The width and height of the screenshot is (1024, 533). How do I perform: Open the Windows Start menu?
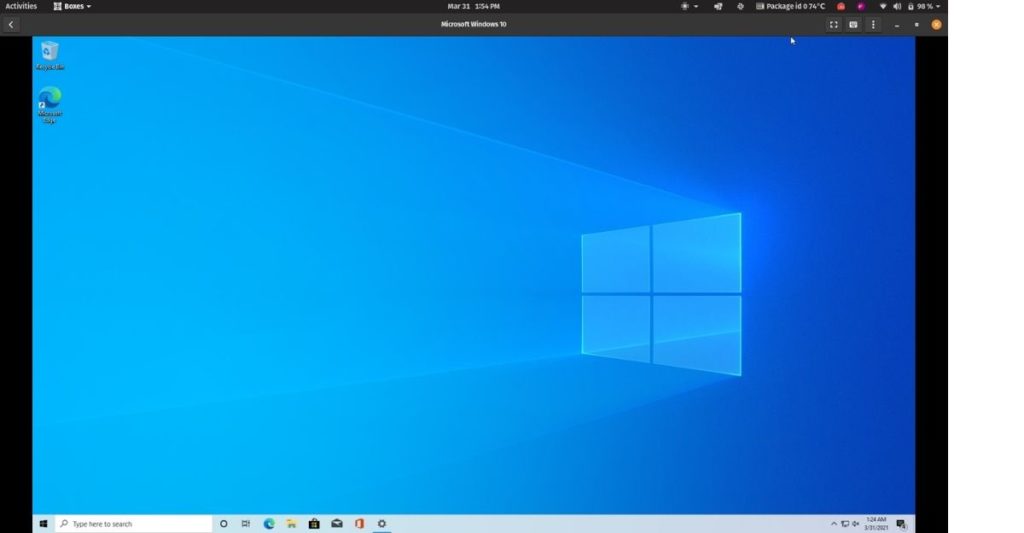(44, 524)
